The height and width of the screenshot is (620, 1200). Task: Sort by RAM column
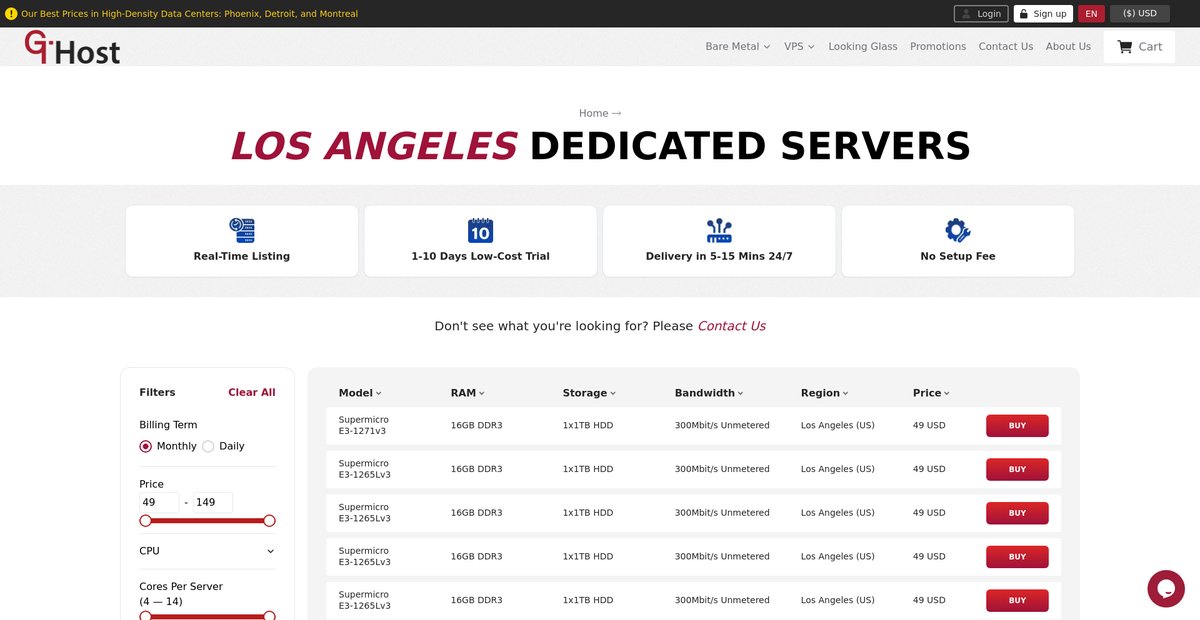468,393
